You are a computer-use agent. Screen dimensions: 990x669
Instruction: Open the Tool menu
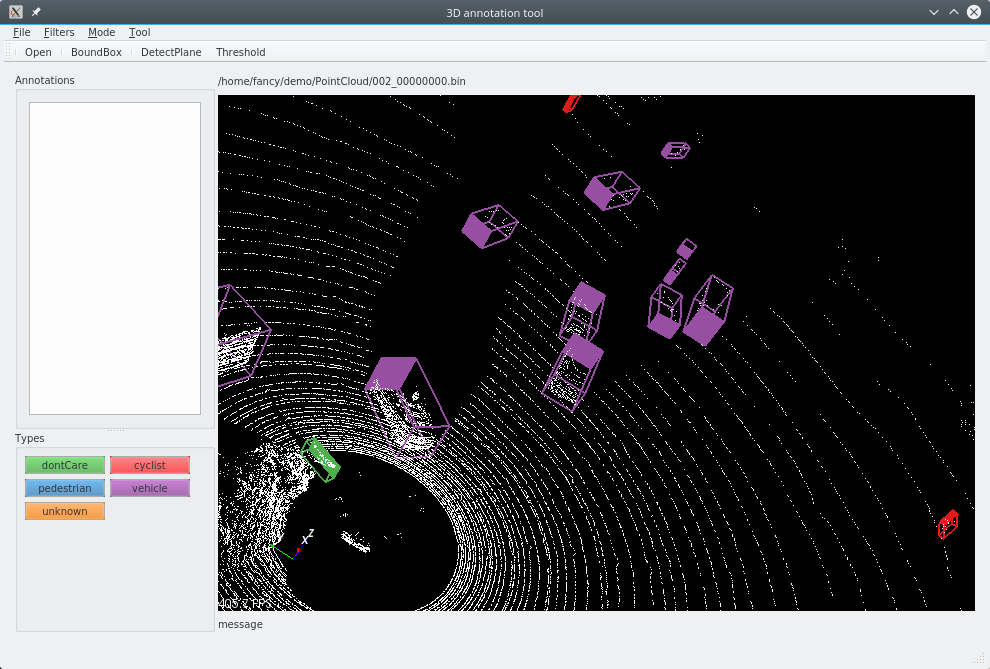[140, 32]
